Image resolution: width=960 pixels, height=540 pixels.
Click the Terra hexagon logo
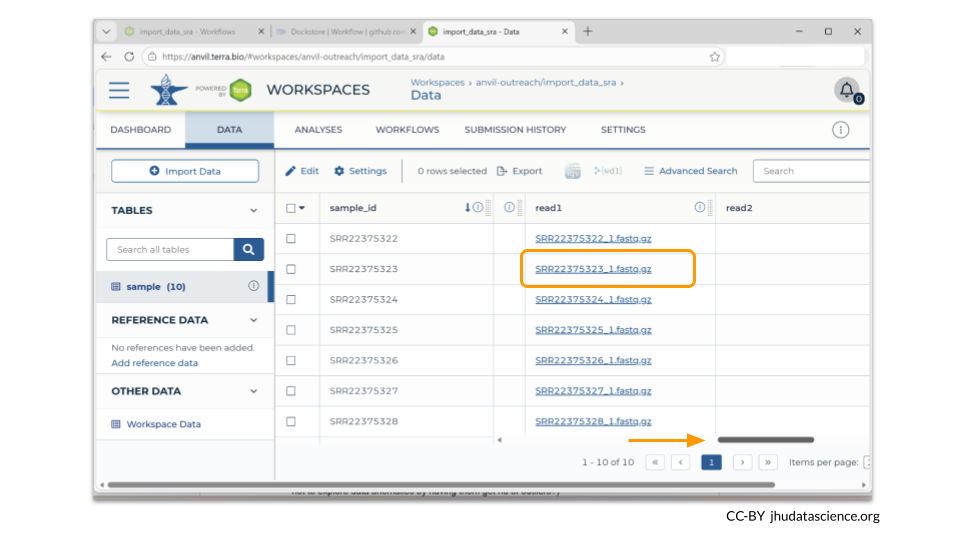click(x=241, y=90)
